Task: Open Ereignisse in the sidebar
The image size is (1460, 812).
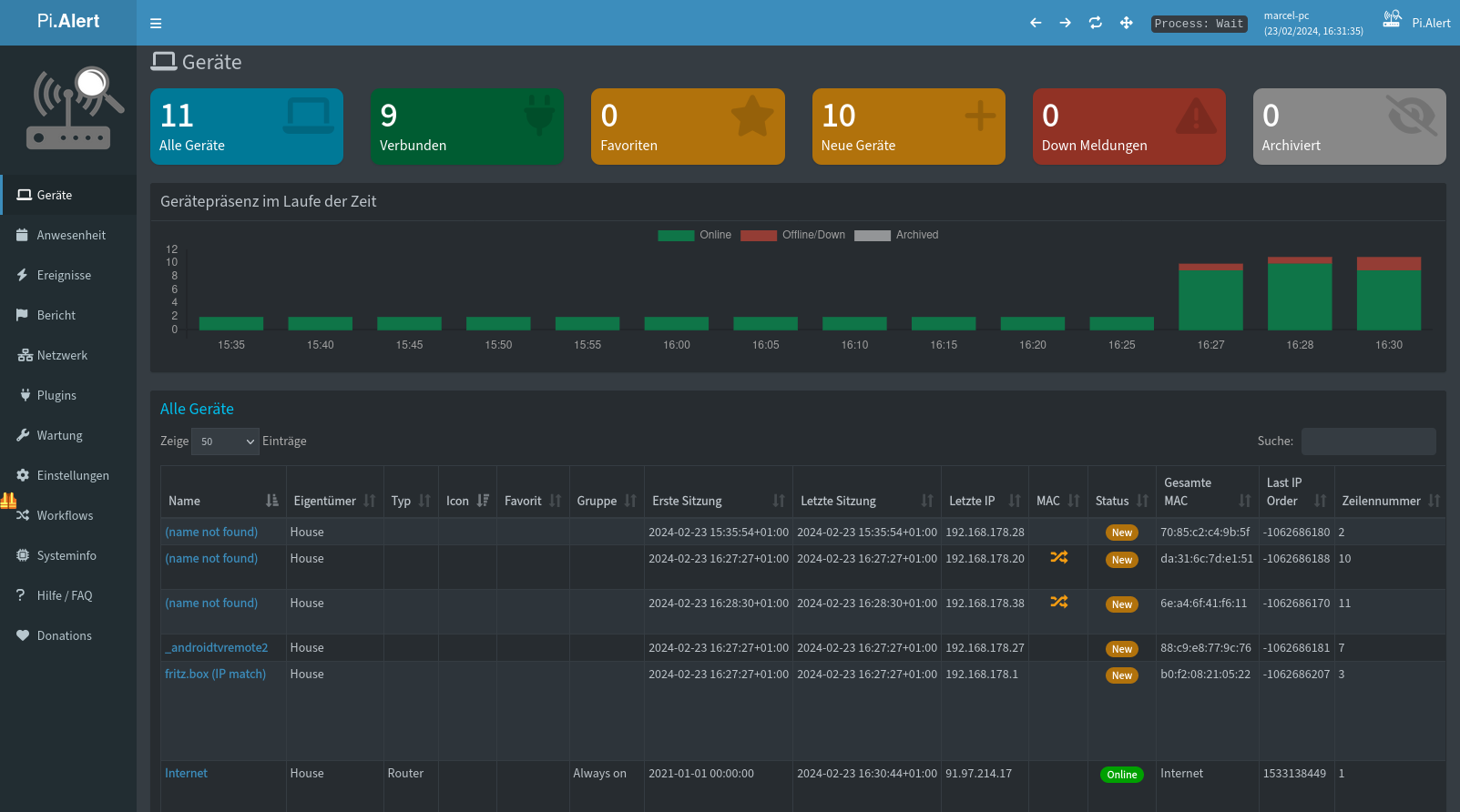Action: [68, 275]
